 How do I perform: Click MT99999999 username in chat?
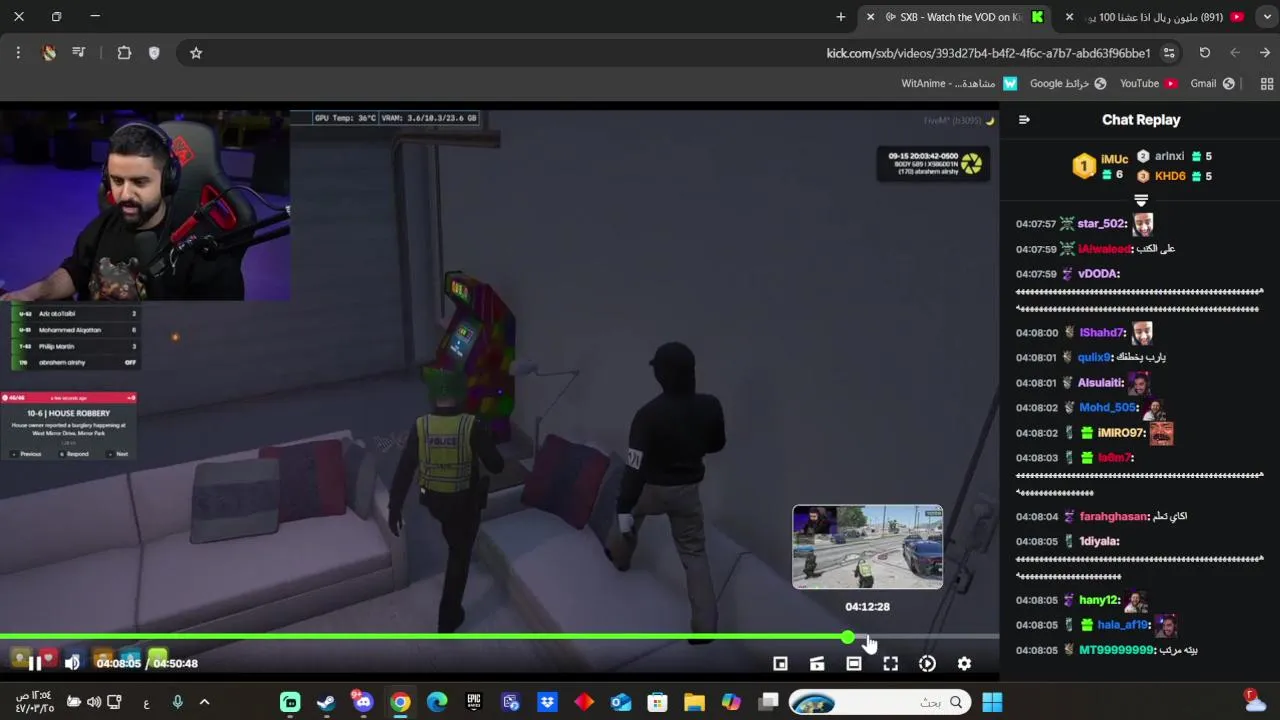click(x=1117, y=650)
